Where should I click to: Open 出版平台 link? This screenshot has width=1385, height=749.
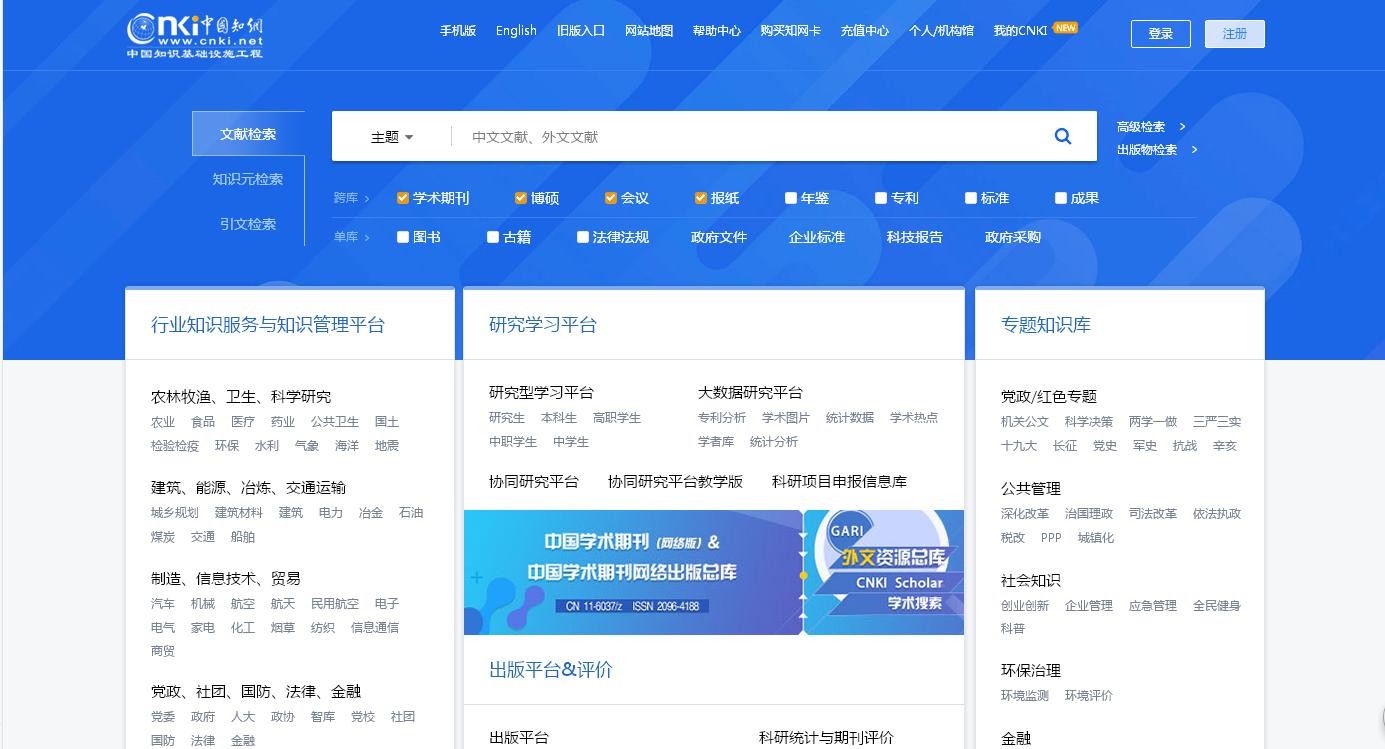tap(519, 738)
